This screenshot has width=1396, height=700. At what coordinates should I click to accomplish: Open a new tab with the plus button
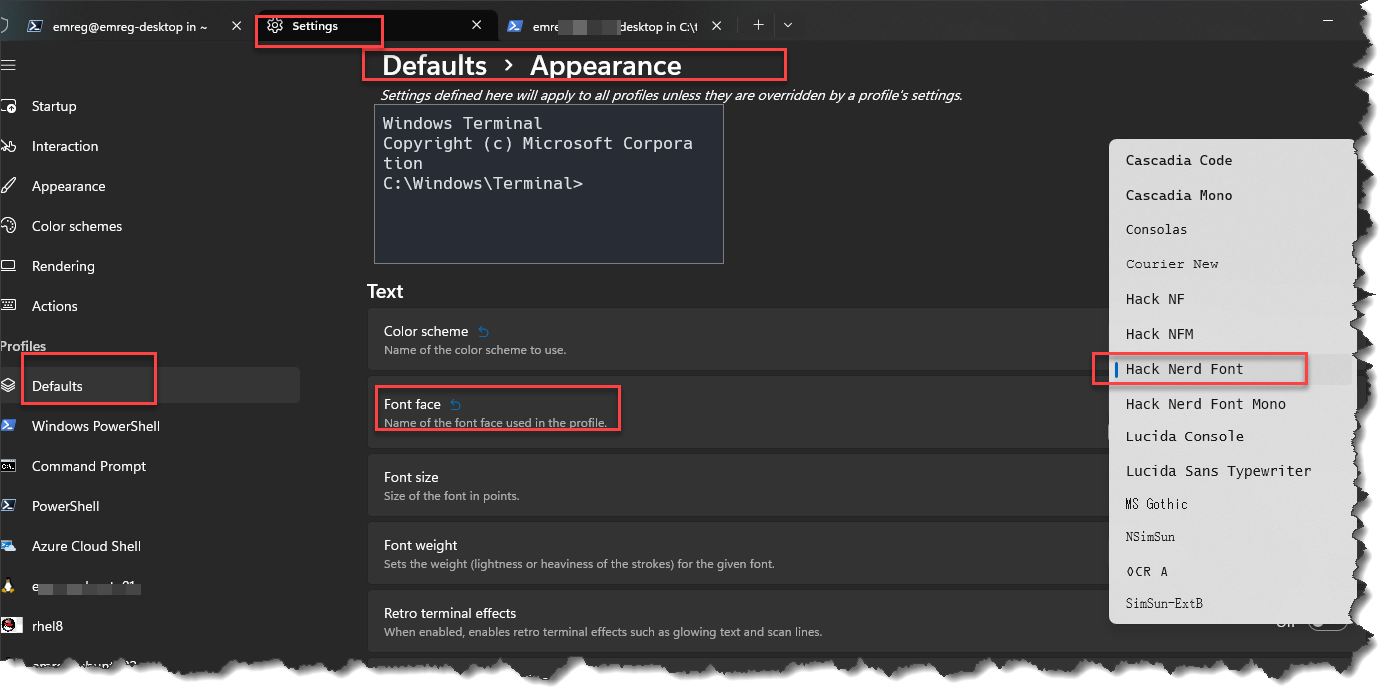(758, 25)
